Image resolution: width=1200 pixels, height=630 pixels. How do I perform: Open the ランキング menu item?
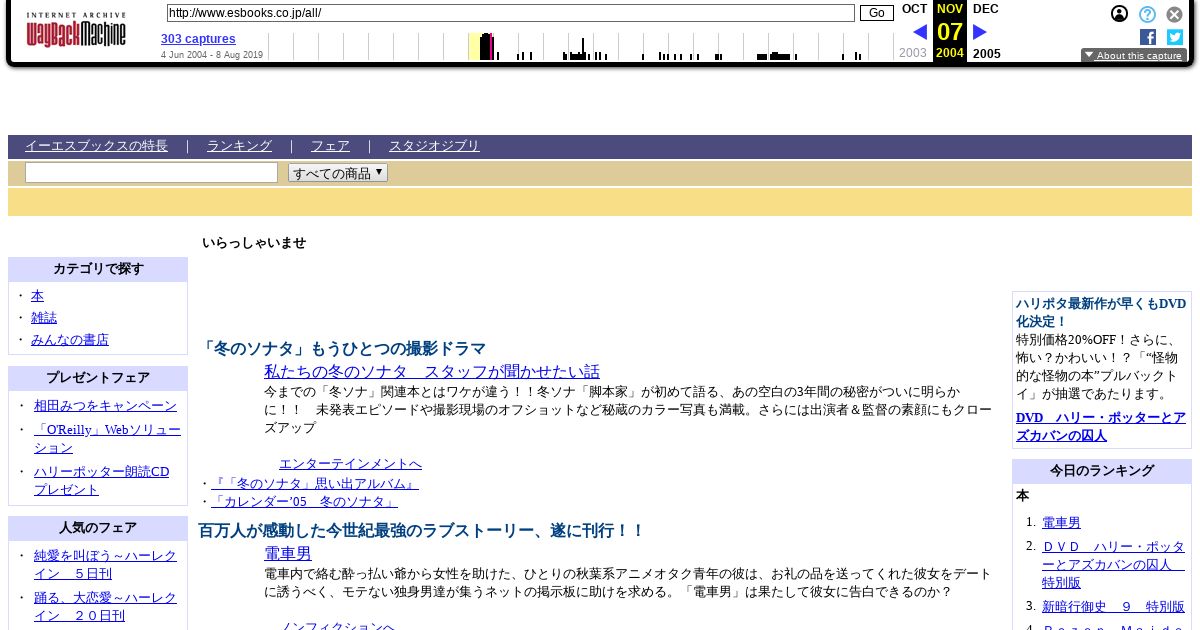[239, 146]
